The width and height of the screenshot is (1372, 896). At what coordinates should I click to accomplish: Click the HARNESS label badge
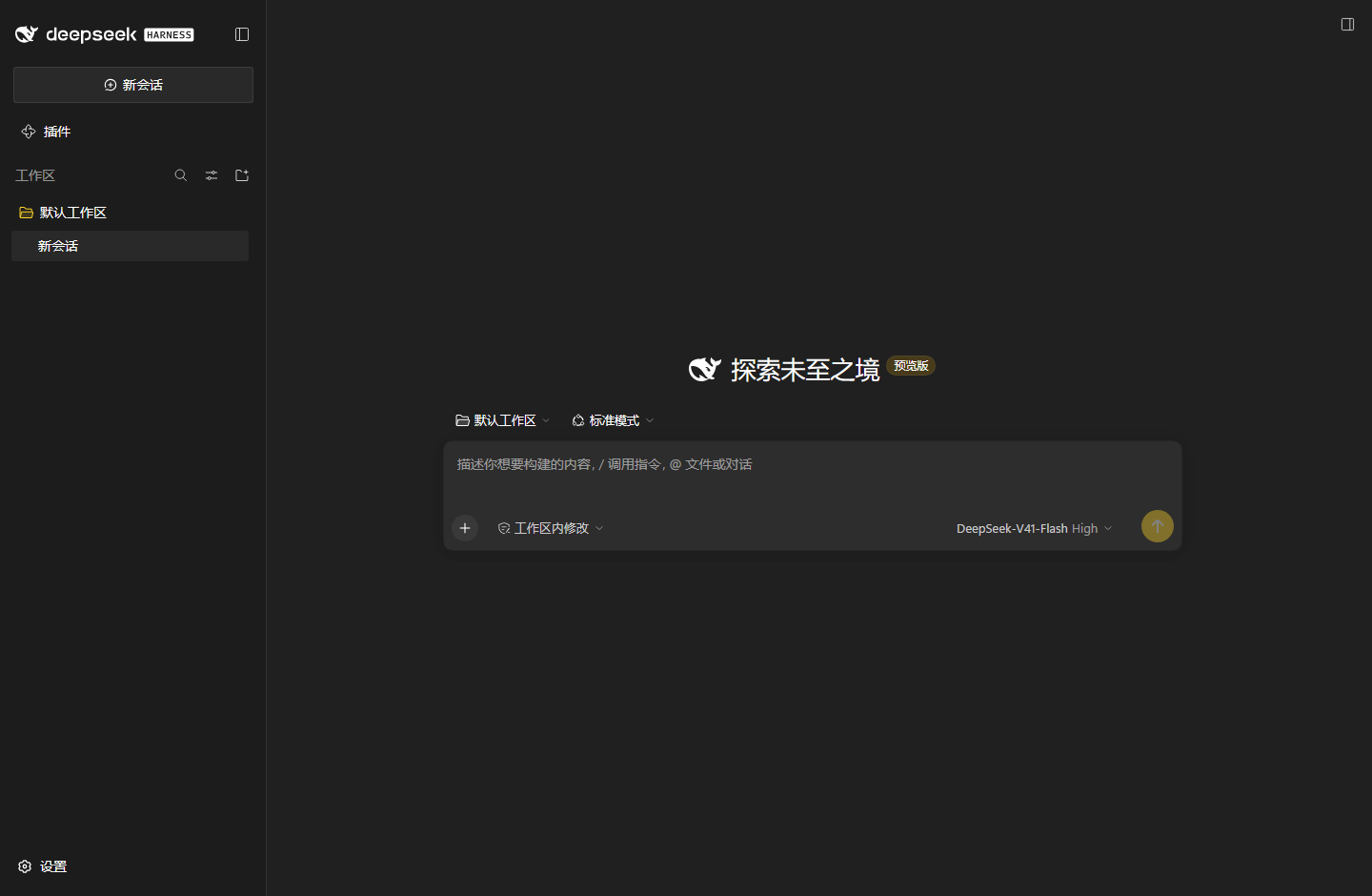(169, 35)
